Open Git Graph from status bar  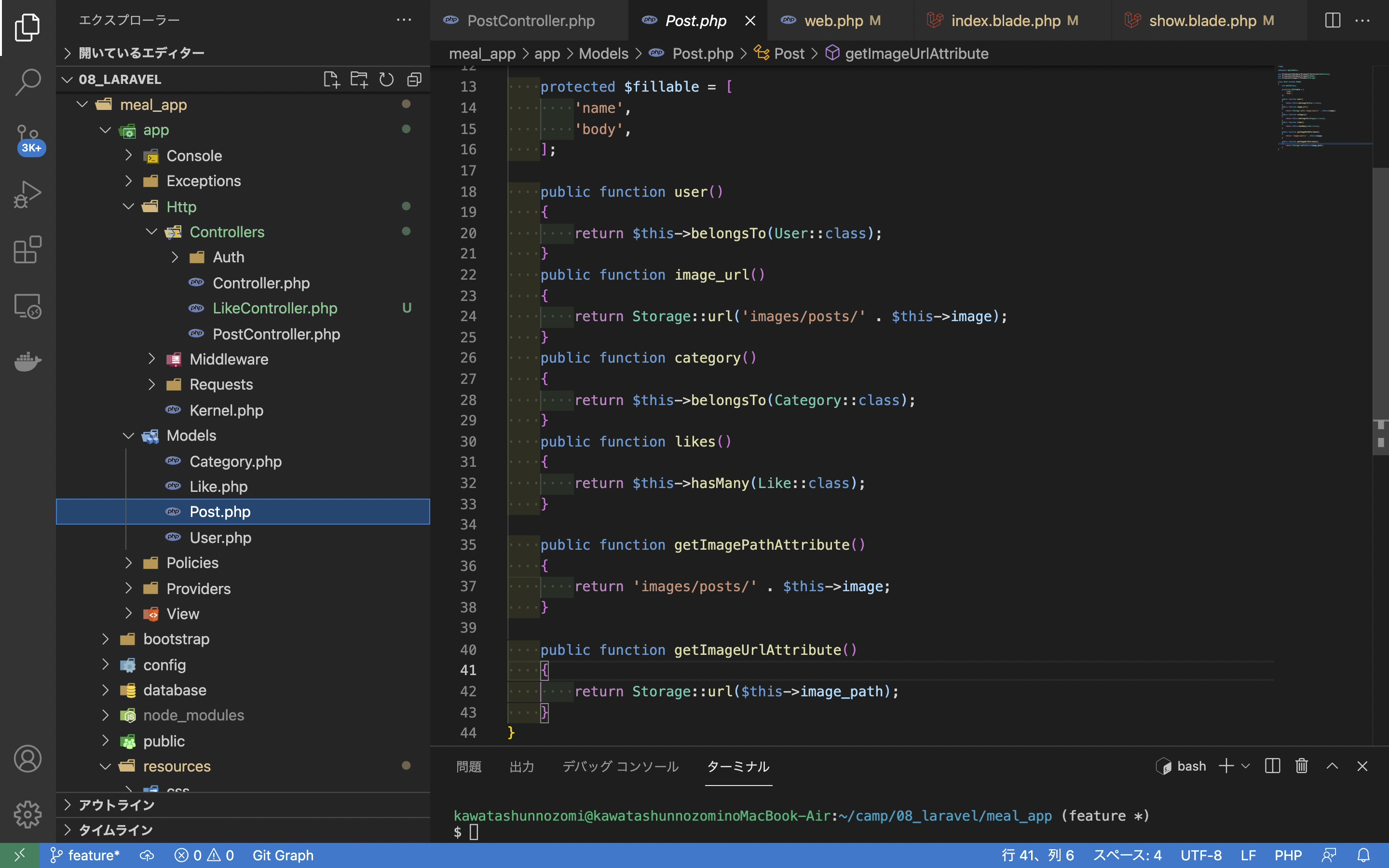pos(283,855)
